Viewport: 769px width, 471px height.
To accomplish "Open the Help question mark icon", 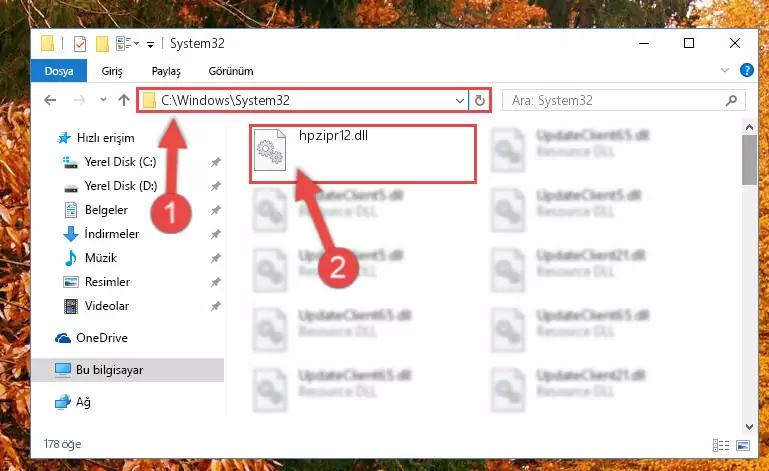I will [x=746, y=71].
